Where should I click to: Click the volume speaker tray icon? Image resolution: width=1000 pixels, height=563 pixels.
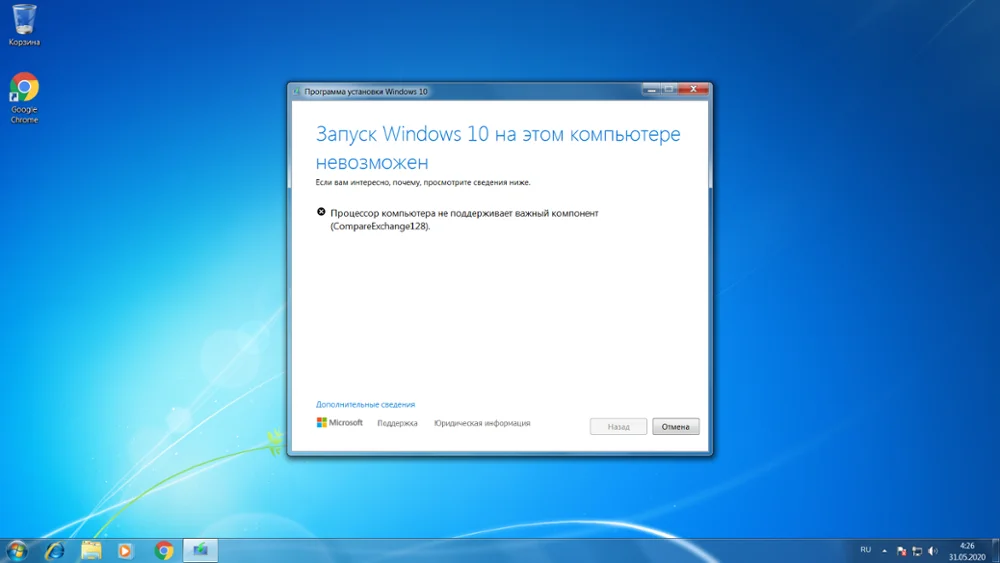point(933,551)
